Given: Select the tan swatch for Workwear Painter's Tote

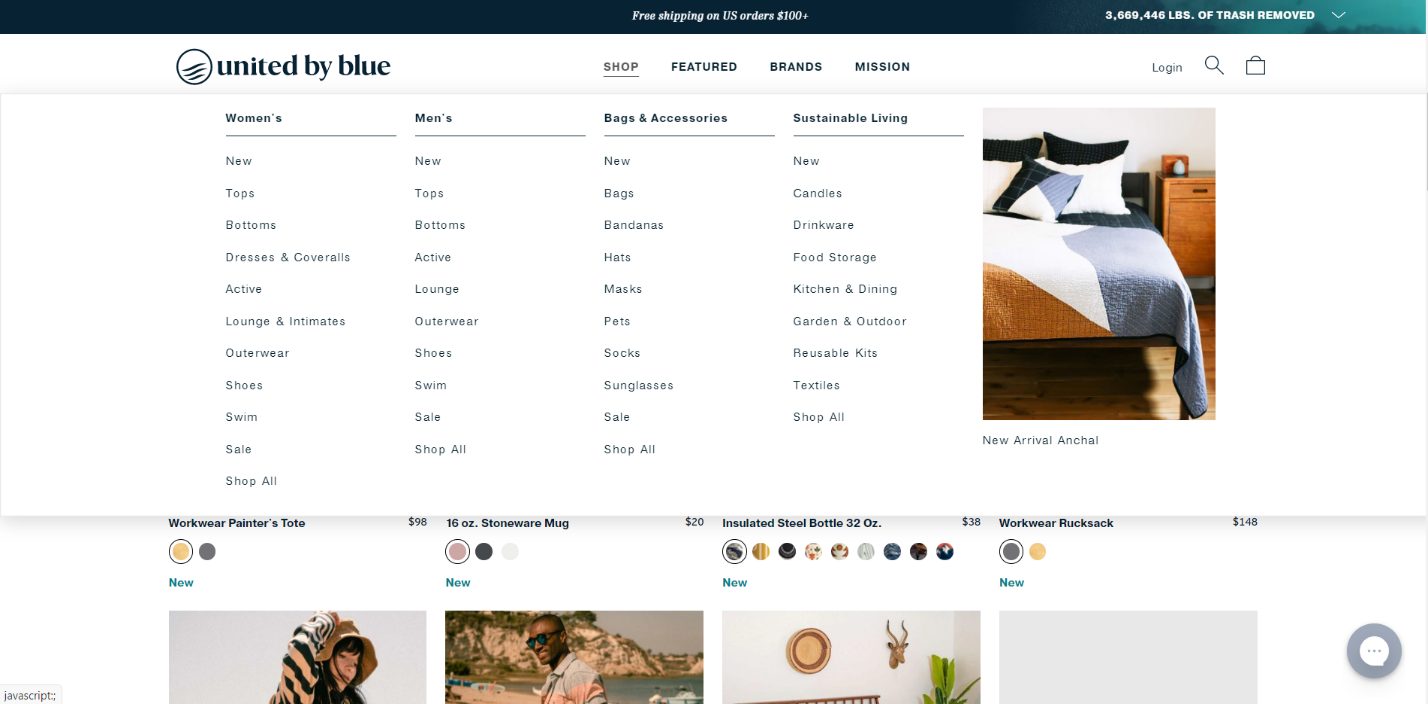Looking at the screenshot, I should 181,551.
